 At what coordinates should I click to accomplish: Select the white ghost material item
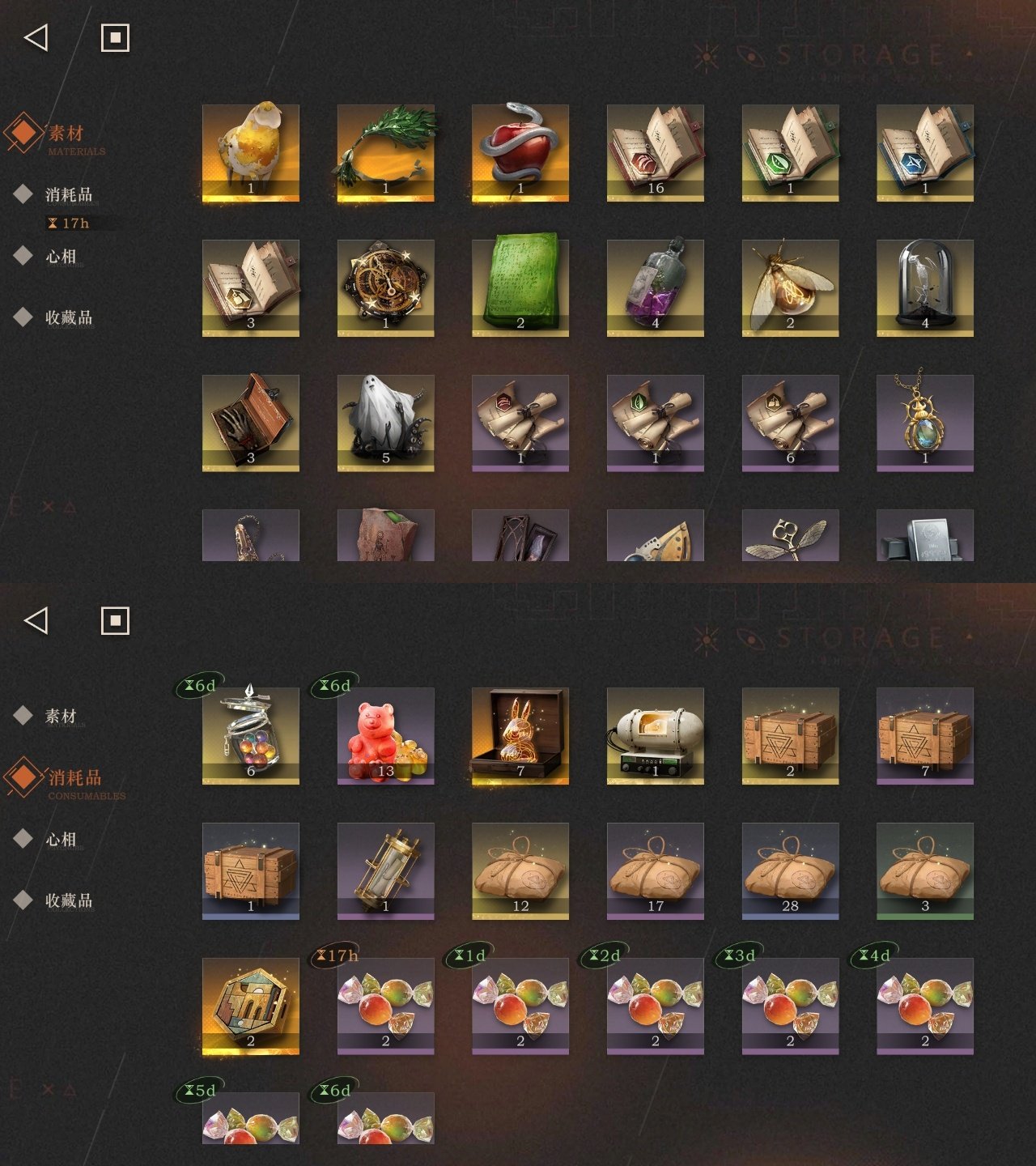tap(385, 423)
